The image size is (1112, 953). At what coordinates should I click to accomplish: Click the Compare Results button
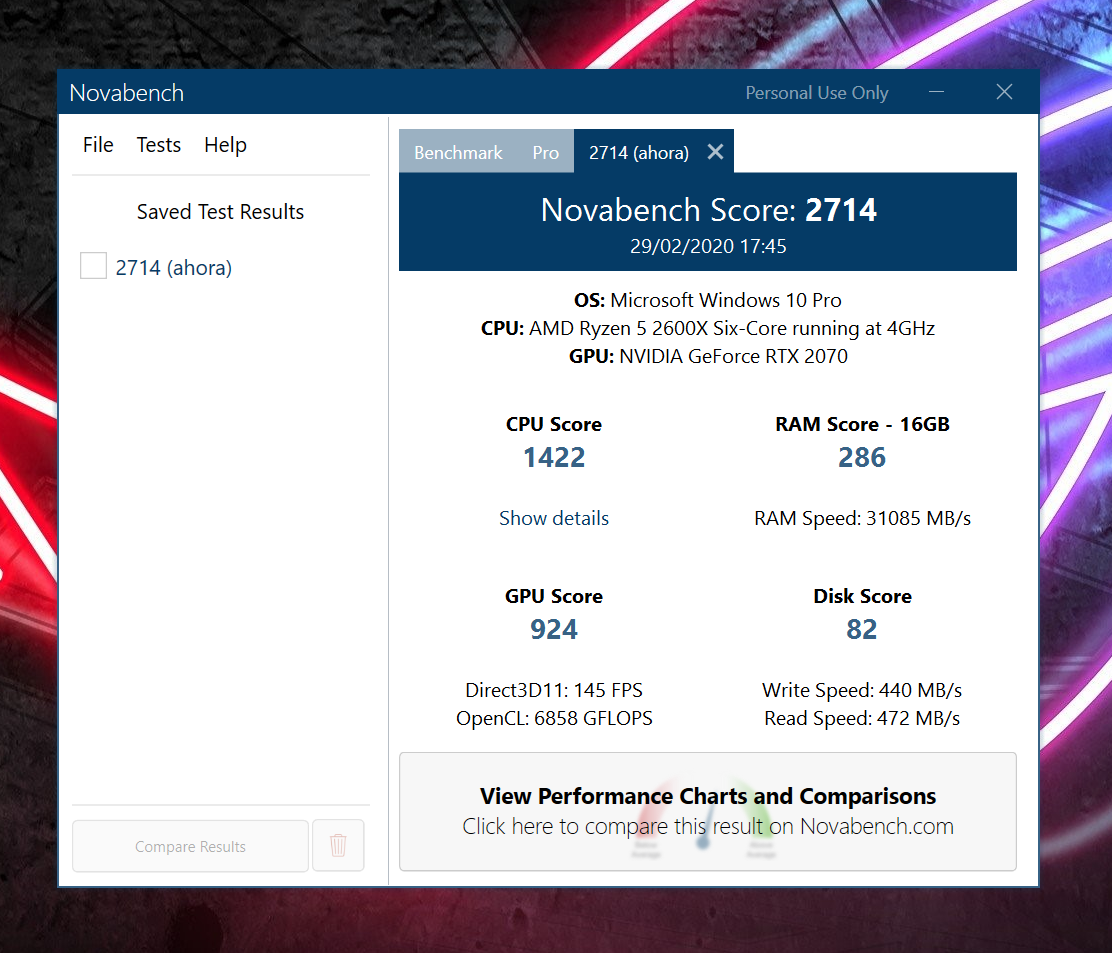(190, 846)
